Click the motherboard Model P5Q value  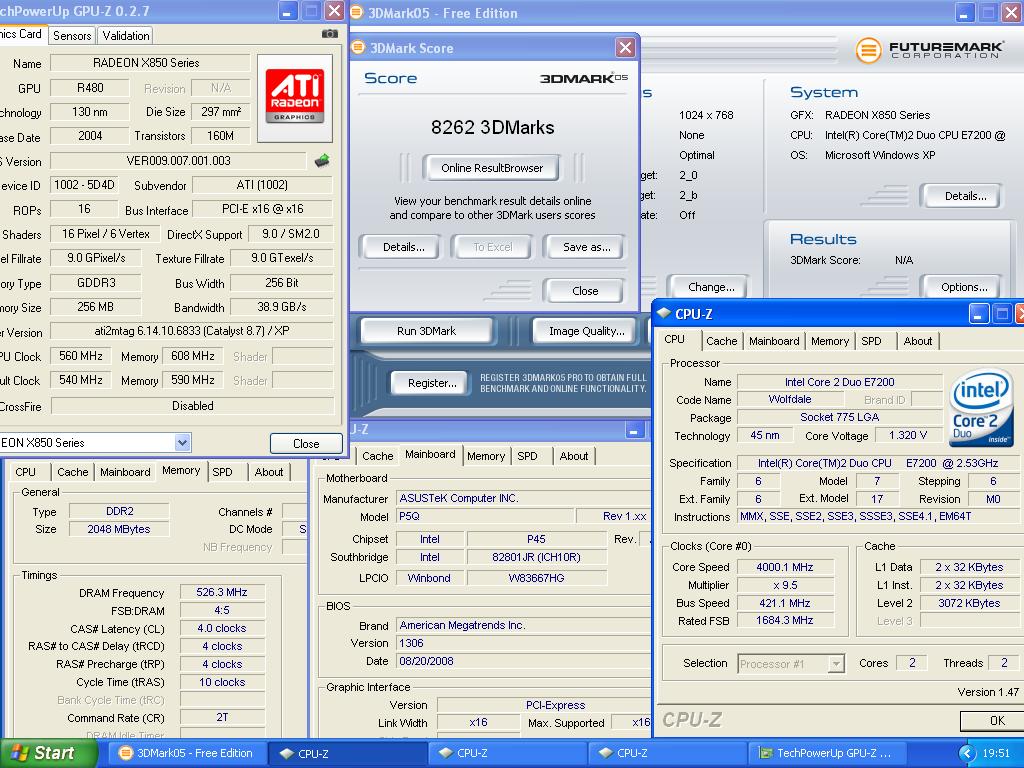point(485,516)
